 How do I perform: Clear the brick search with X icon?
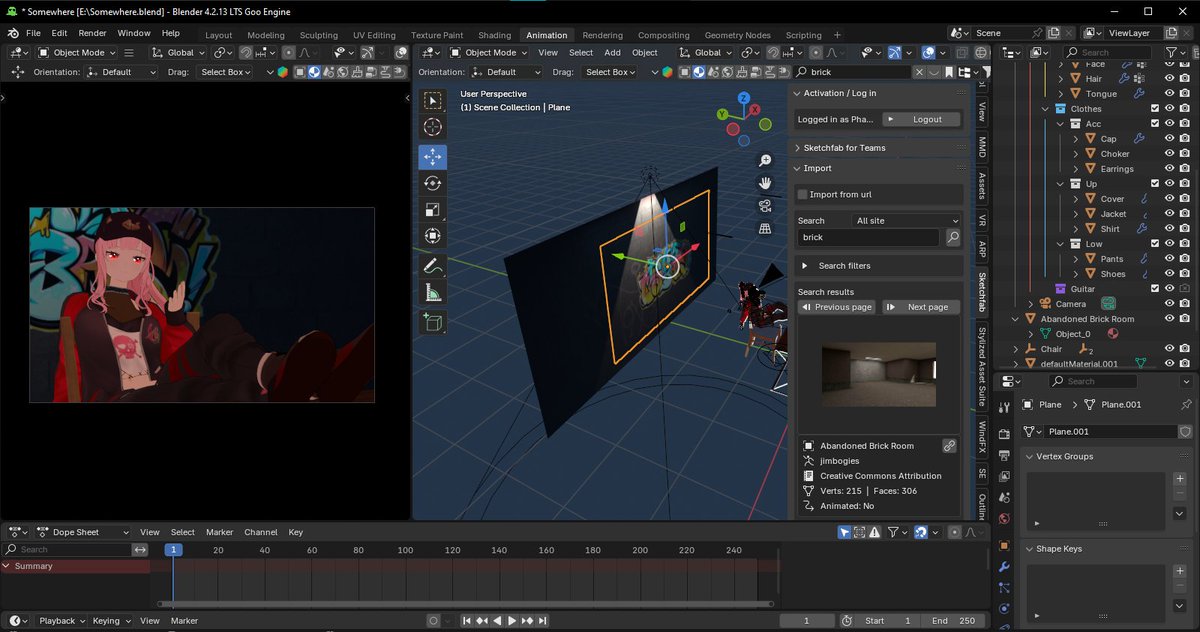click(x=919, y=72)
